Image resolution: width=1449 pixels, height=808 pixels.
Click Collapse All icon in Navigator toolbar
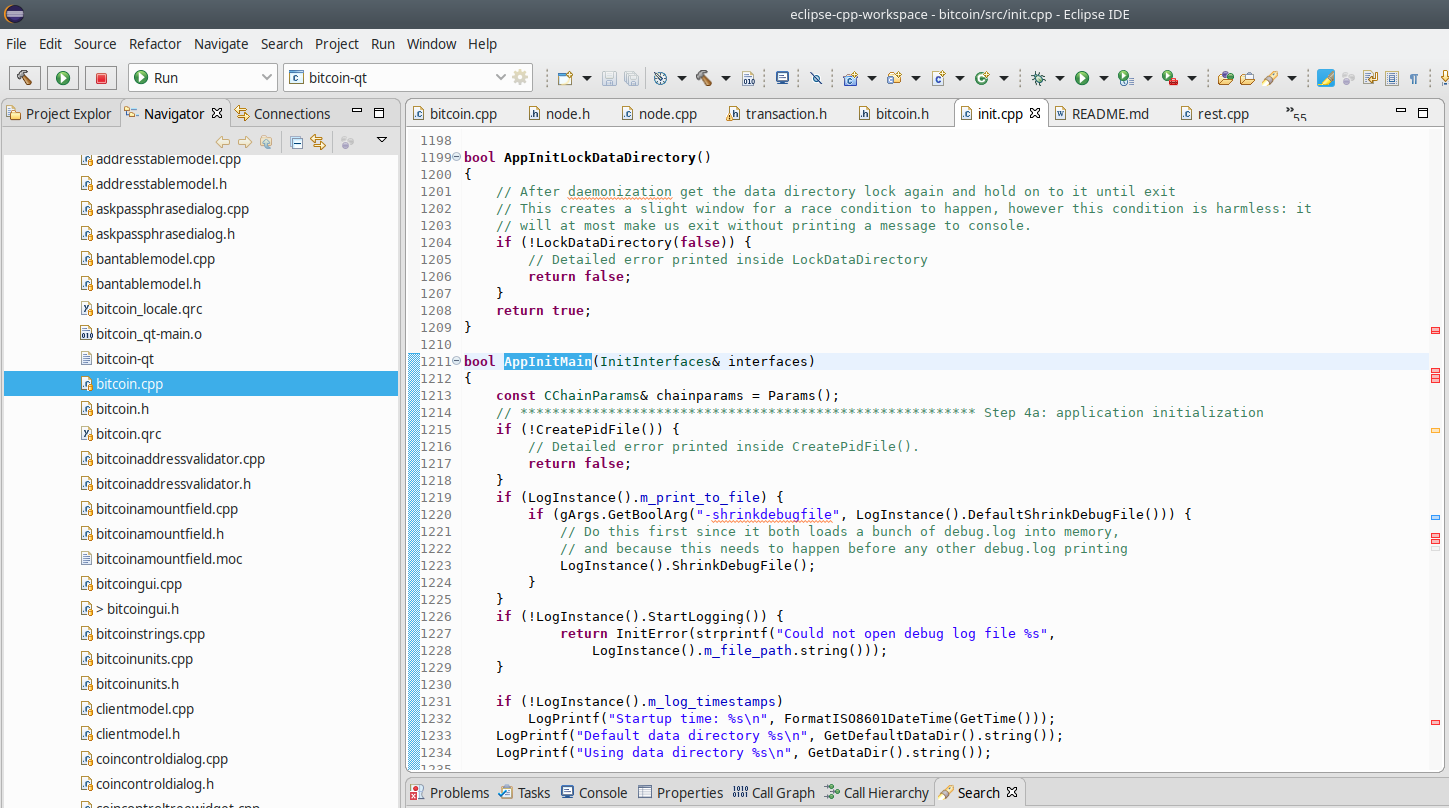(296, 142)
